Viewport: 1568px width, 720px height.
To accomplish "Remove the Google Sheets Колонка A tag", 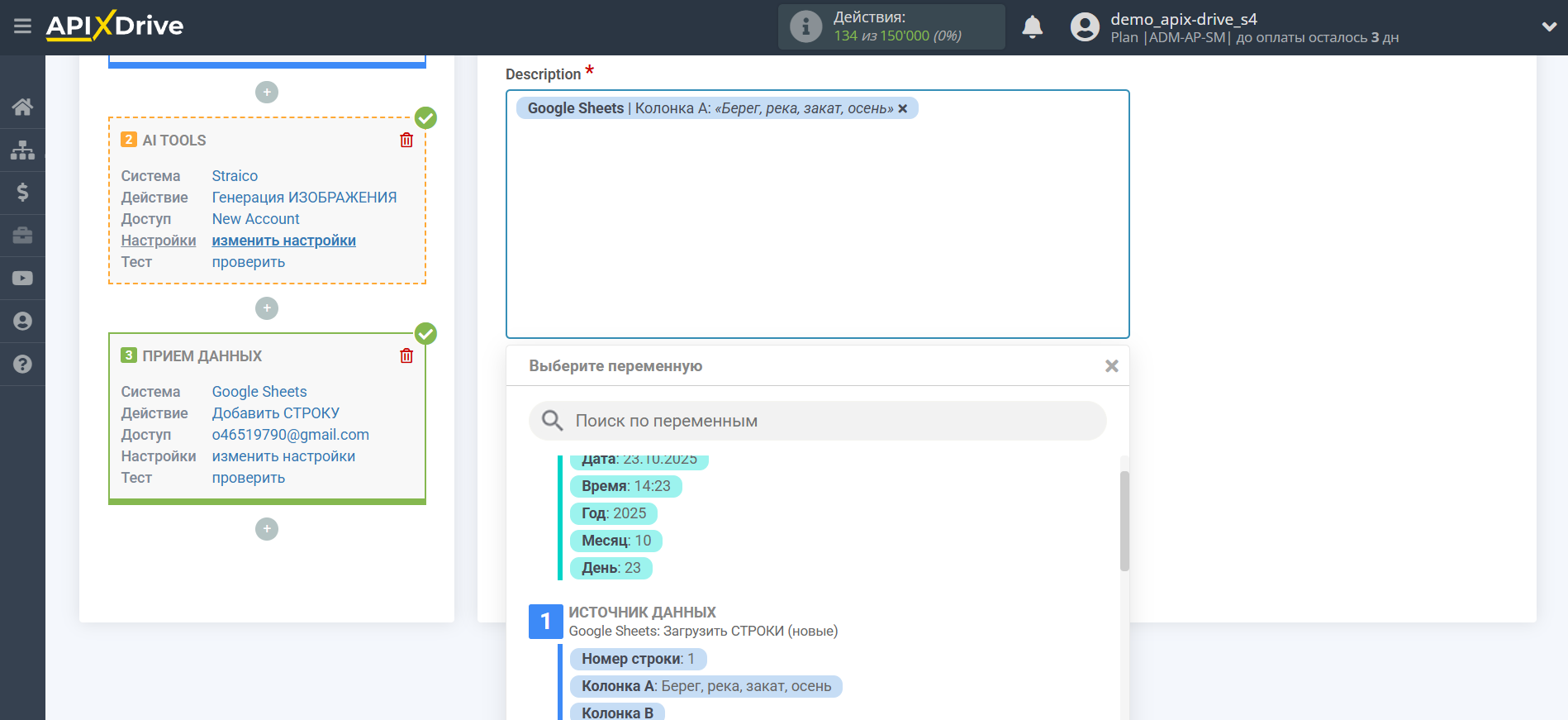I will 903,109.
